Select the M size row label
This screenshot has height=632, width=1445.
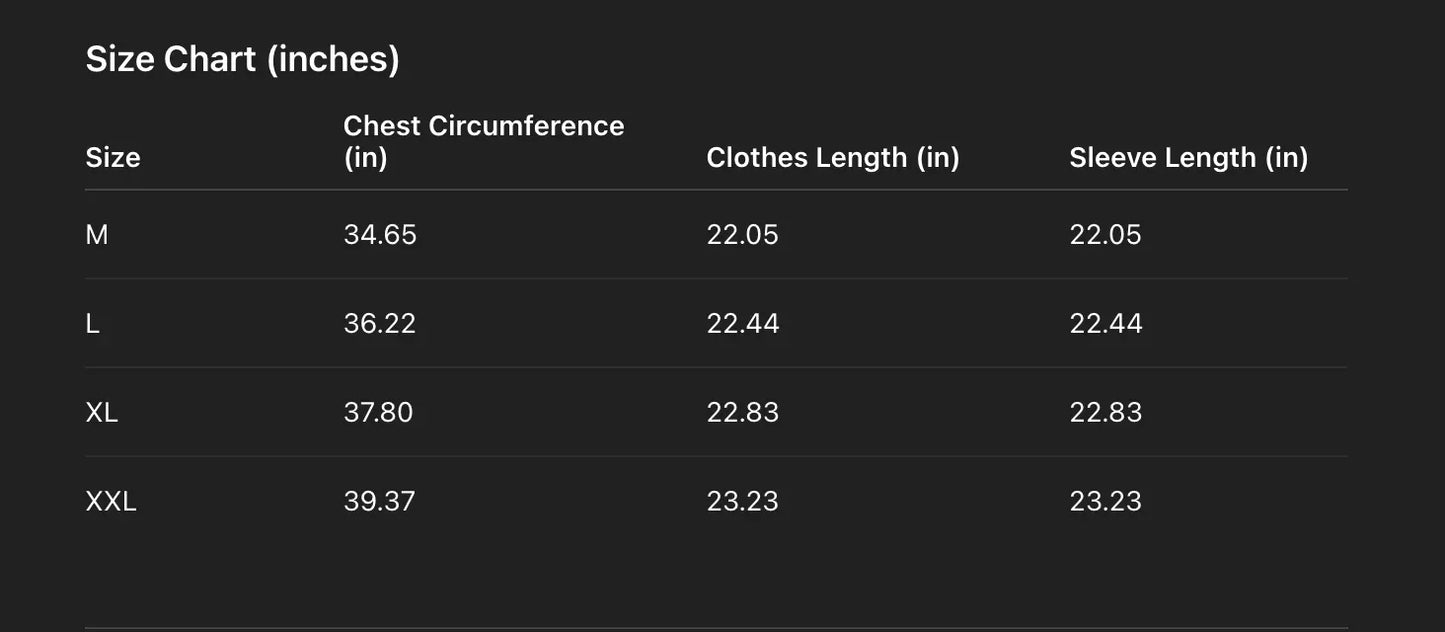[97, 235]
